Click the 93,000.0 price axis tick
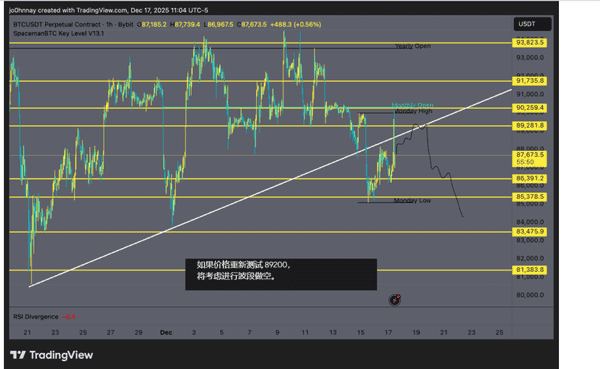 click(x=530, y=57)
